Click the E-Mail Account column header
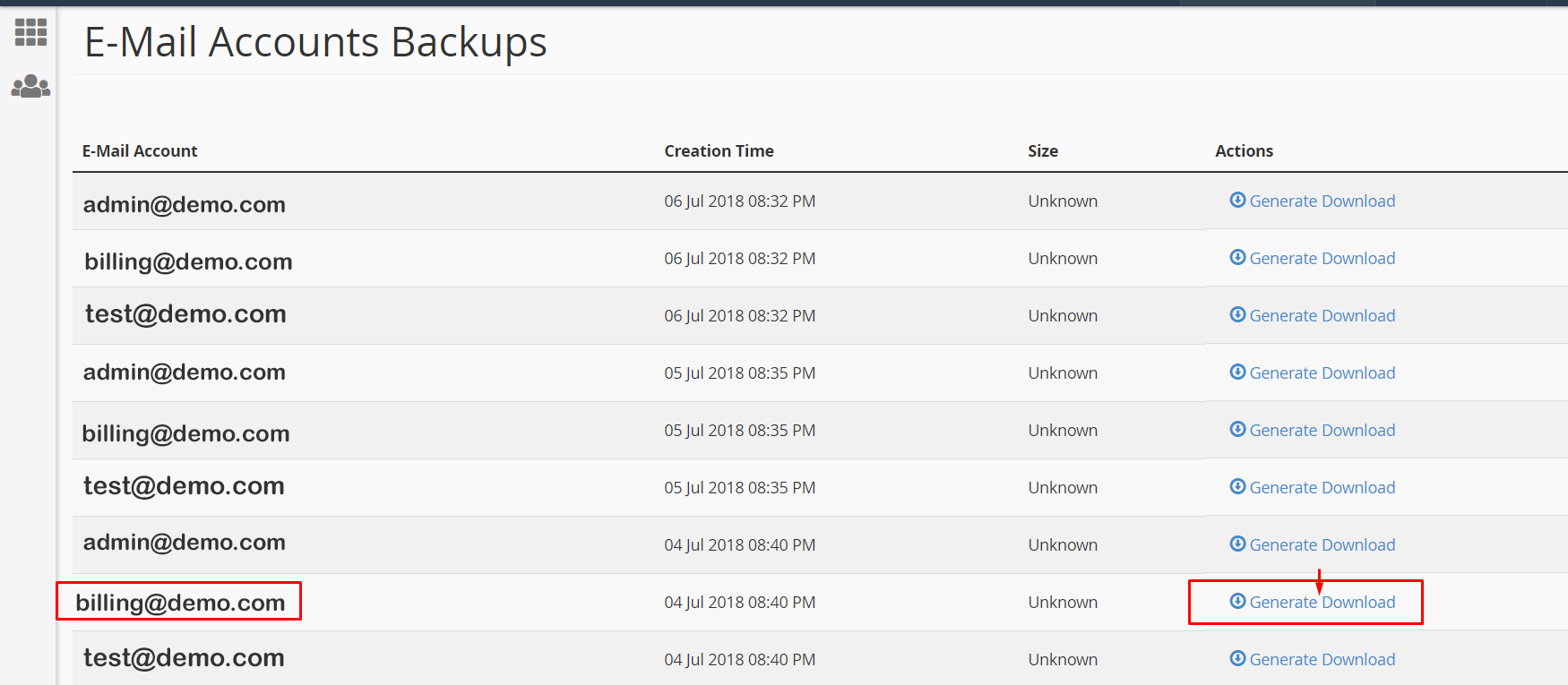The image size is (1568, 685). [140, 151]
